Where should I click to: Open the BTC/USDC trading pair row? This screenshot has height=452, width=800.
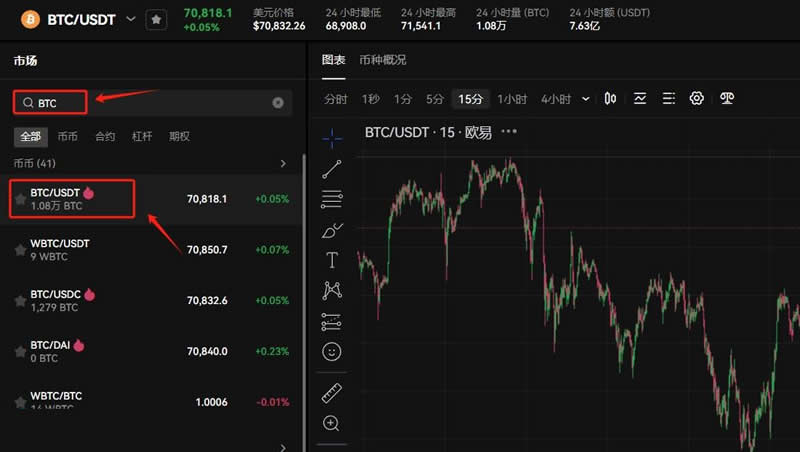tap(150, 300)
